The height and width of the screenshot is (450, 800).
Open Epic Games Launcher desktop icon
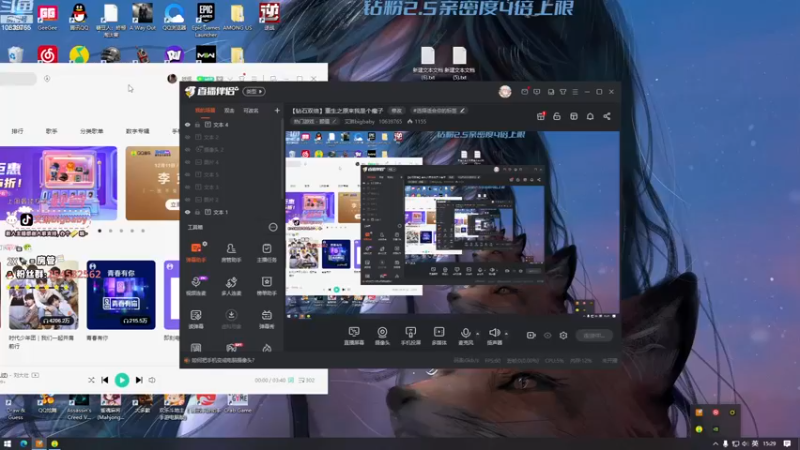coord(206,19)
